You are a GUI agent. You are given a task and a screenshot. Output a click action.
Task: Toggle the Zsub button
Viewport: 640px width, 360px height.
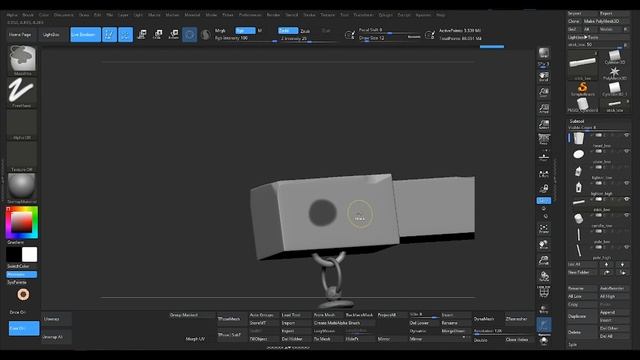coord(305,31)
